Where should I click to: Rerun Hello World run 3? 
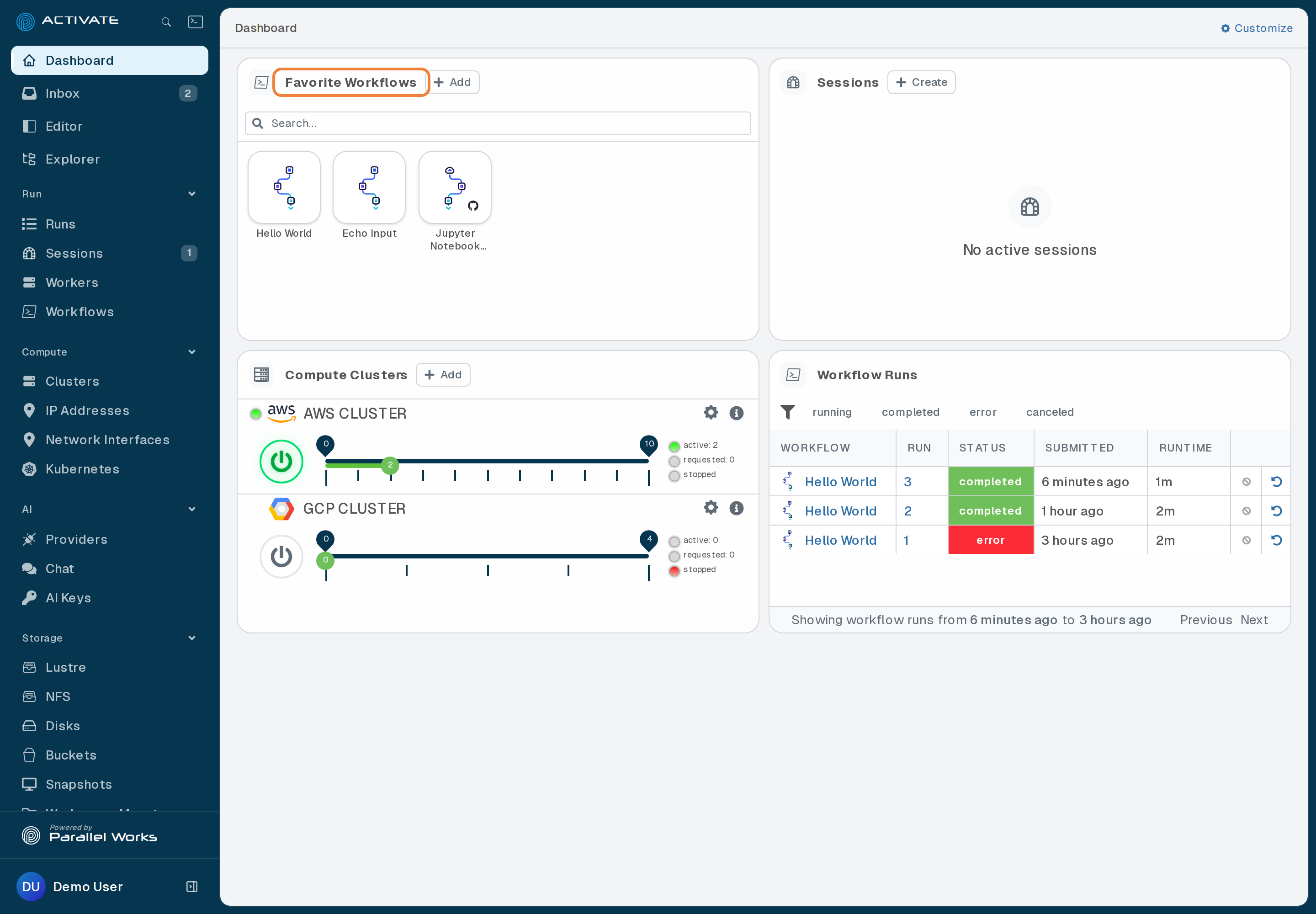[x=1277, y=482]
